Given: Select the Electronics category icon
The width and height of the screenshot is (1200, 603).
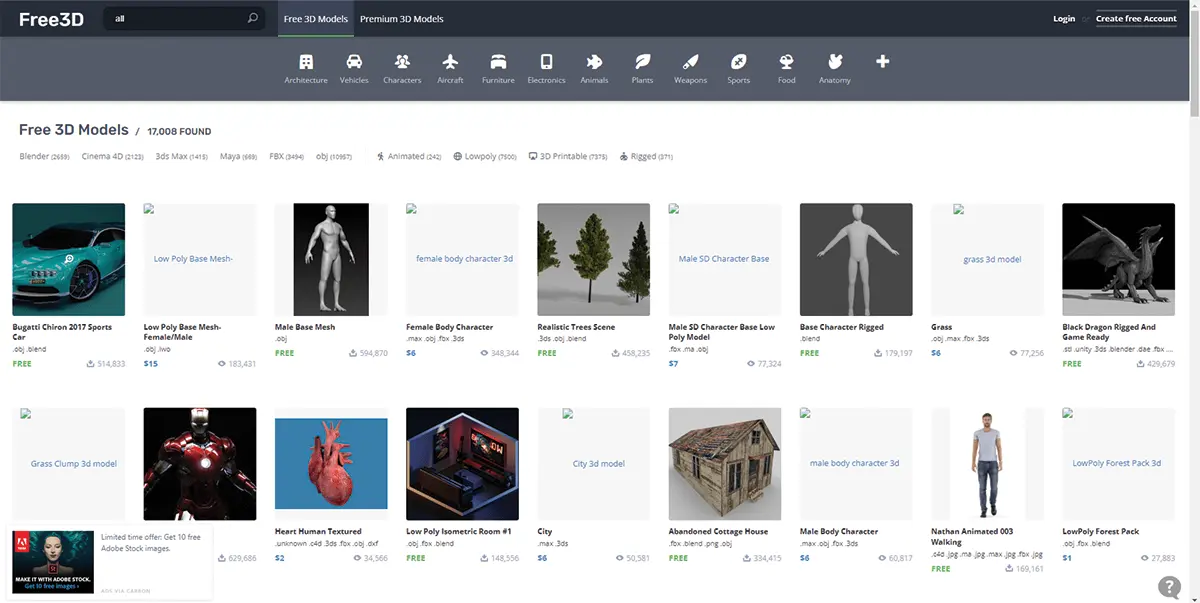Looking at the screenshot, I should click(546, 62).
